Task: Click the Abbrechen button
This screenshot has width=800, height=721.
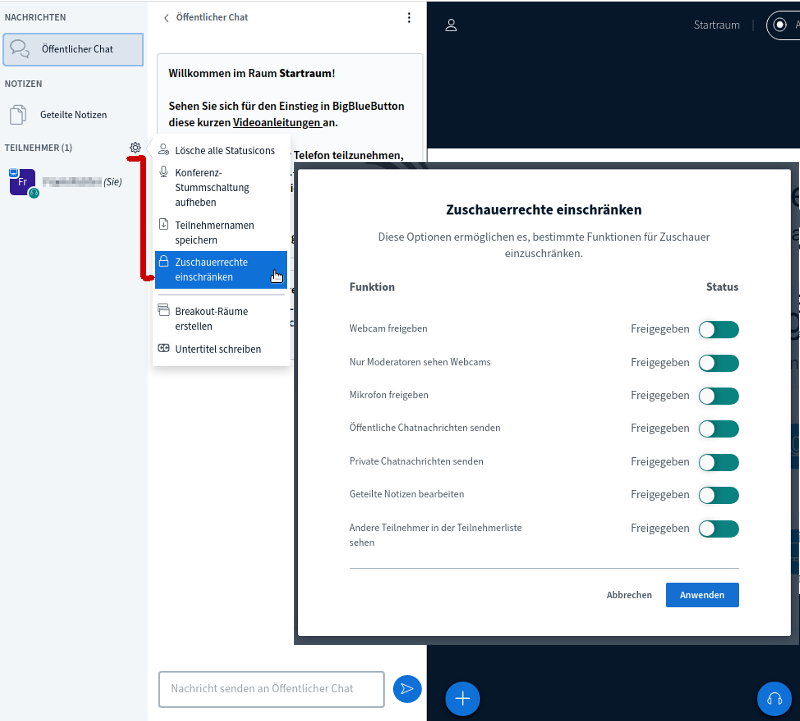Action: (x=629, y=595)
